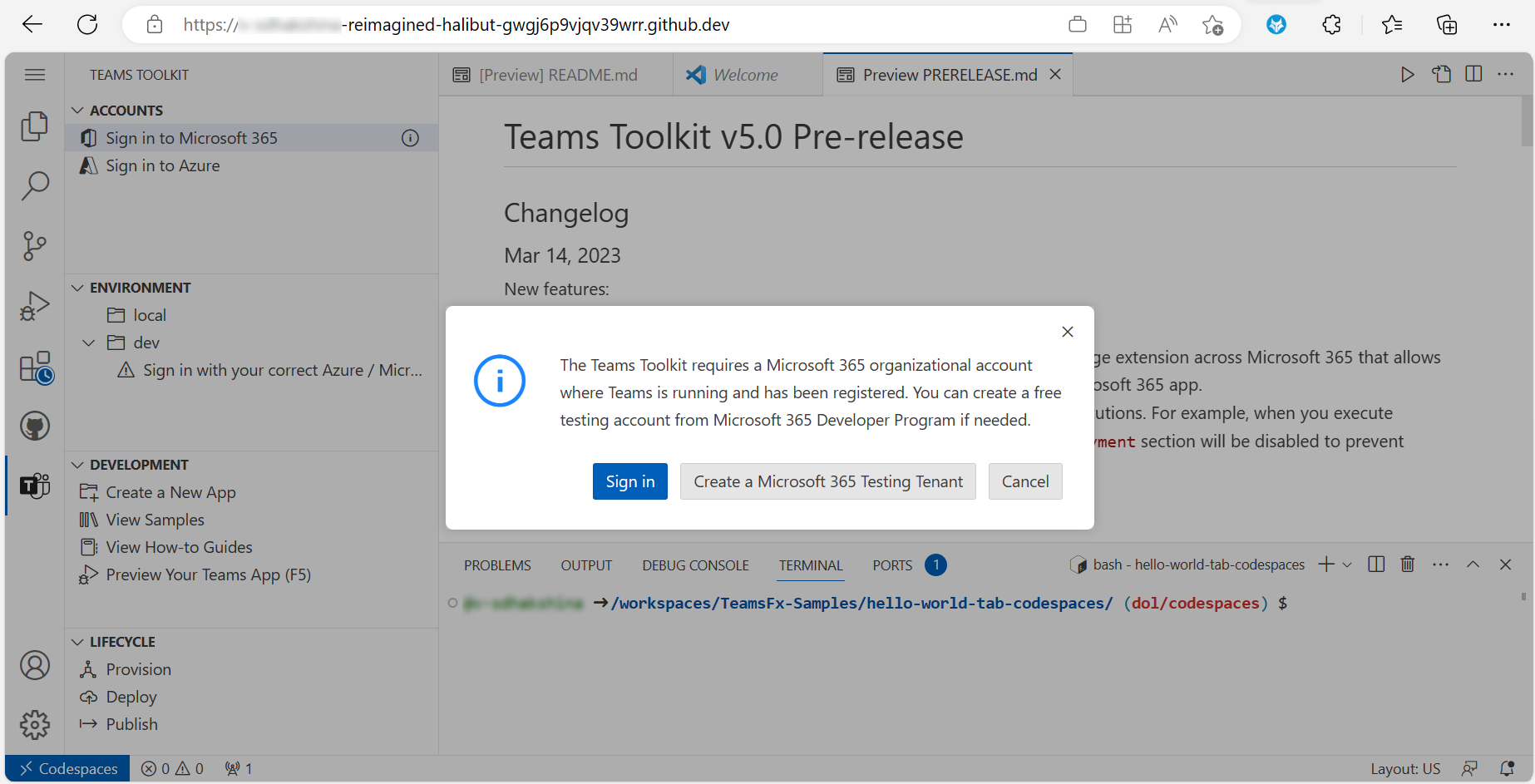Image resolution: width=1535 pixels, height=784 pixels.
Task: Close the dialog with the X
Action: pos(1068,332)
